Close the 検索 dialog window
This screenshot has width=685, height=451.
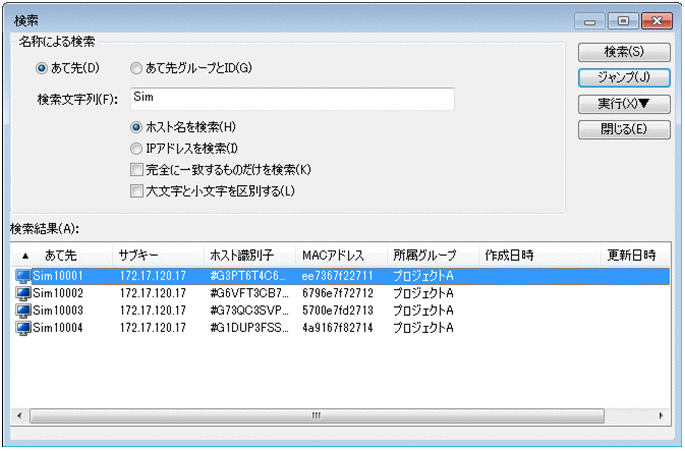click(x=657, y=21)
